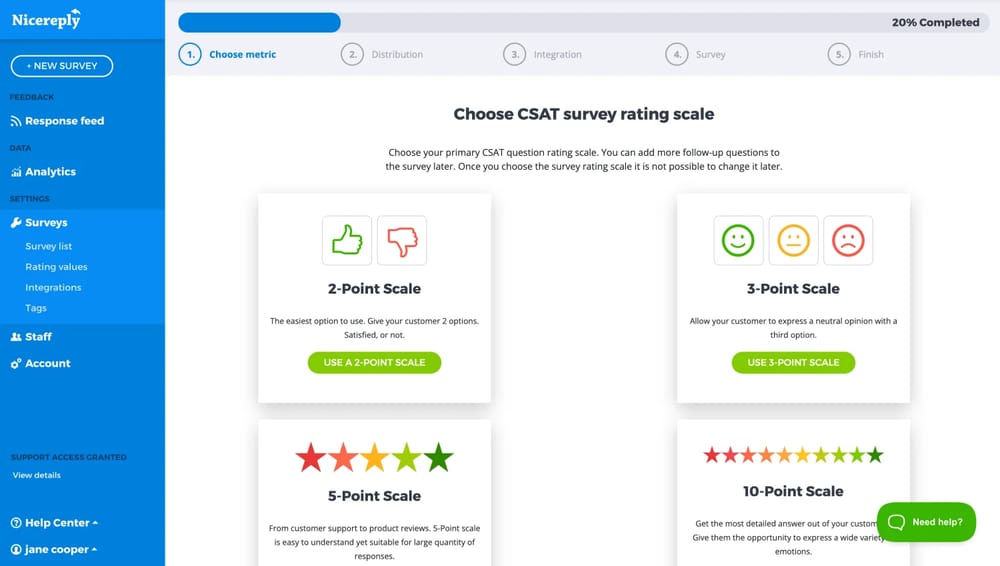Go to the Integration step
The width and height of the screenshot is (1000, 566).
click(557, 55)
